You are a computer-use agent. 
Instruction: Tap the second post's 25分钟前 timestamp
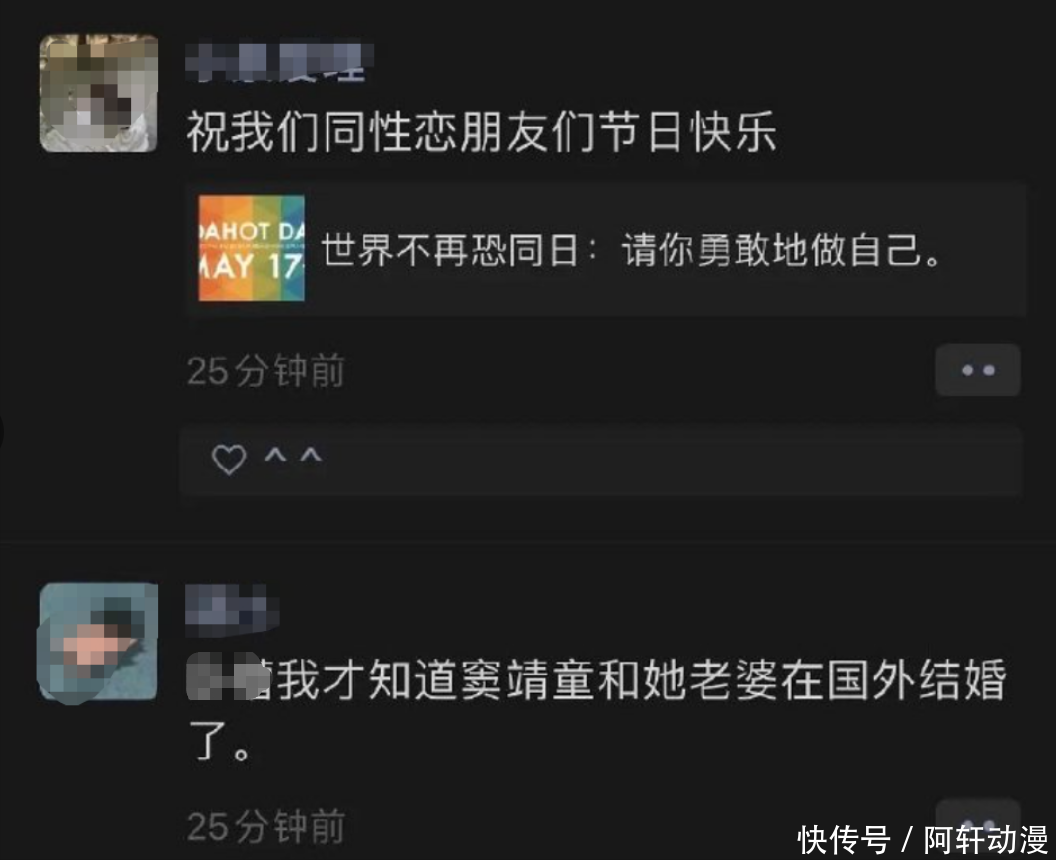[x=265, y=826]
